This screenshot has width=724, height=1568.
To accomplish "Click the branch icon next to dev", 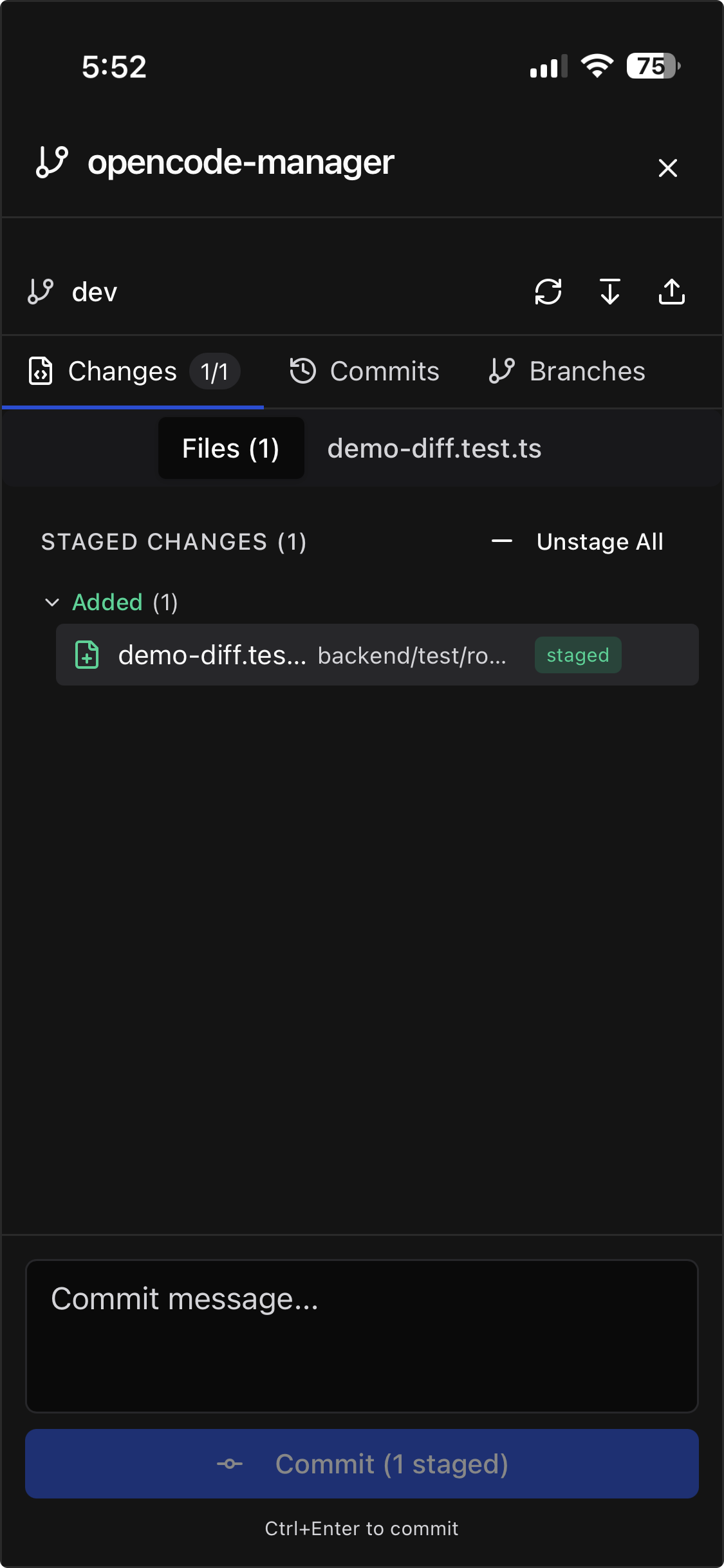I will tap(40, 292).
